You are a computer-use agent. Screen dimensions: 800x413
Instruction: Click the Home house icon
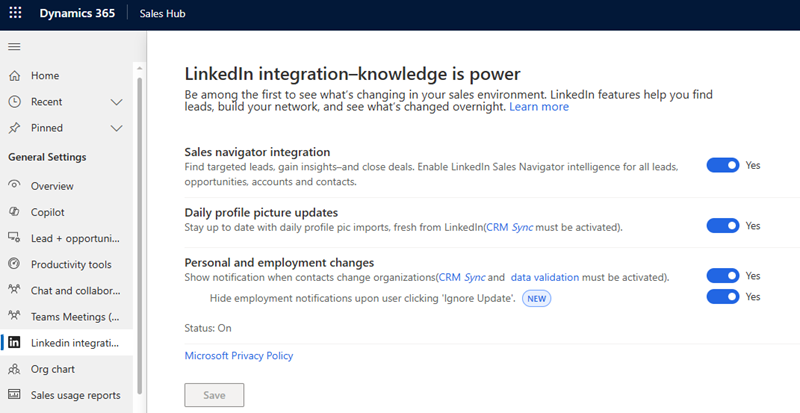tap(14, 76)
